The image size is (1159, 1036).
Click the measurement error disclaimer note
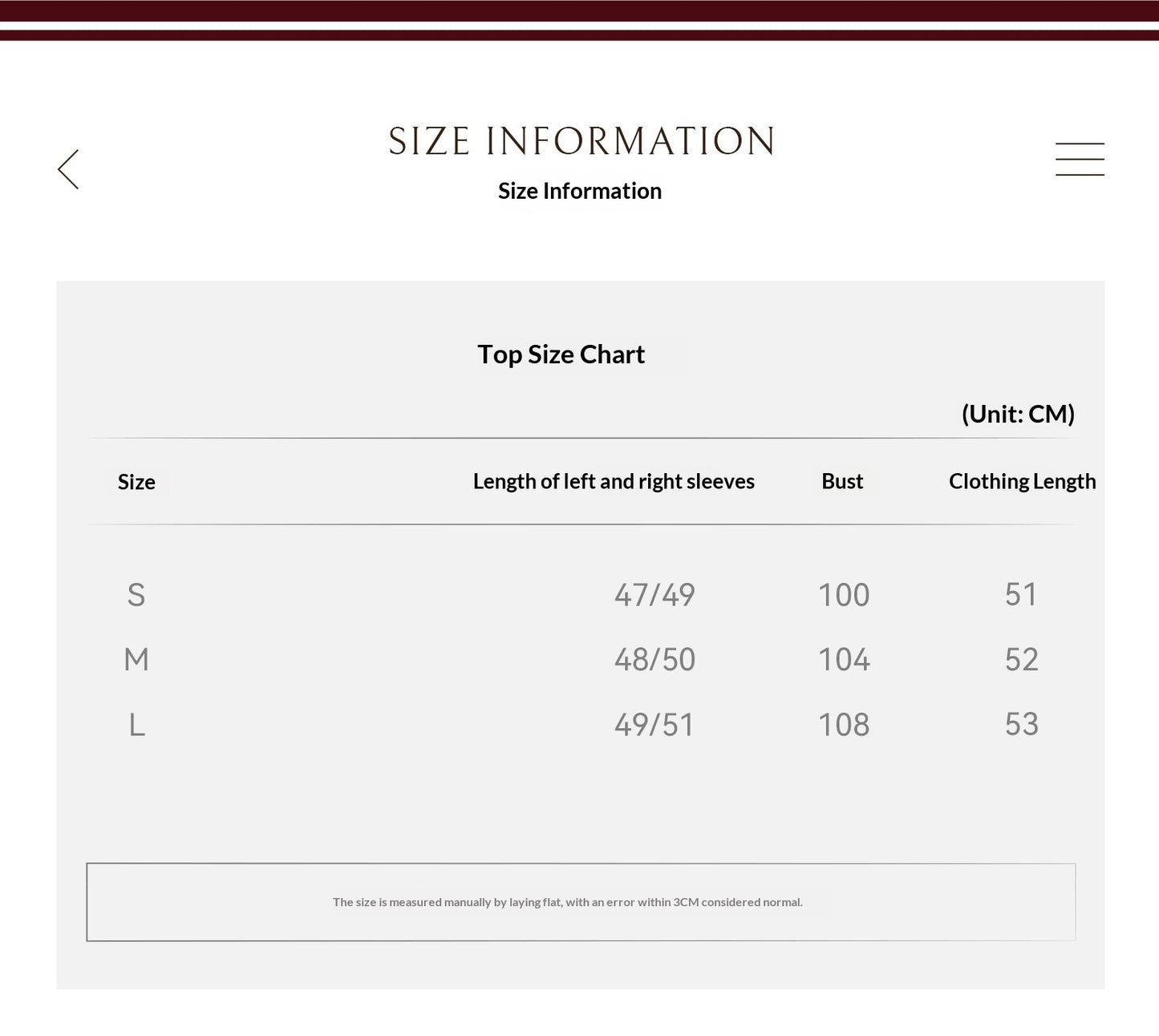click(568, 902)
